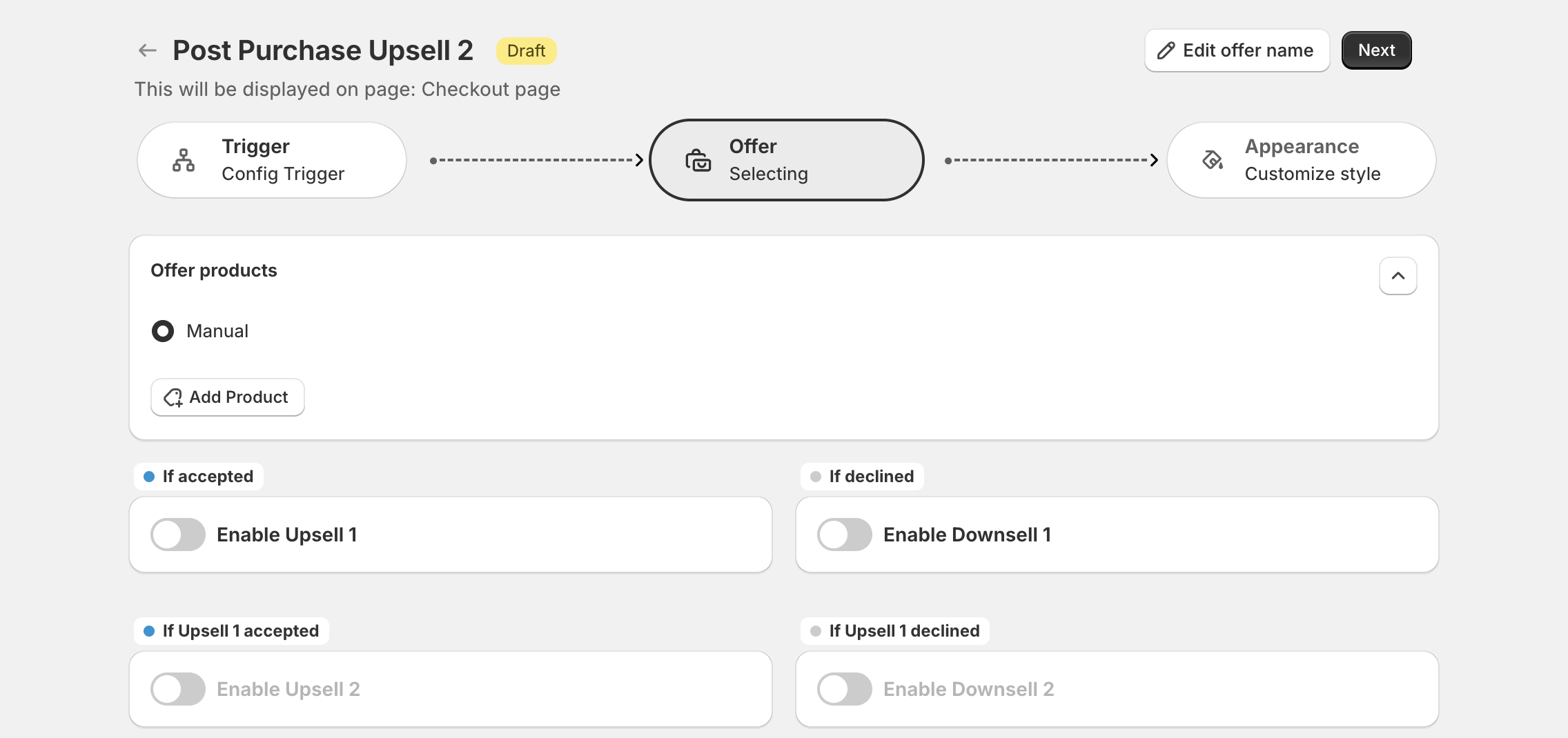The image size is (1568, 738).
Task: Open the Trigger Config Trigger step
Action: pyautogui.click(x=272, y=160)
